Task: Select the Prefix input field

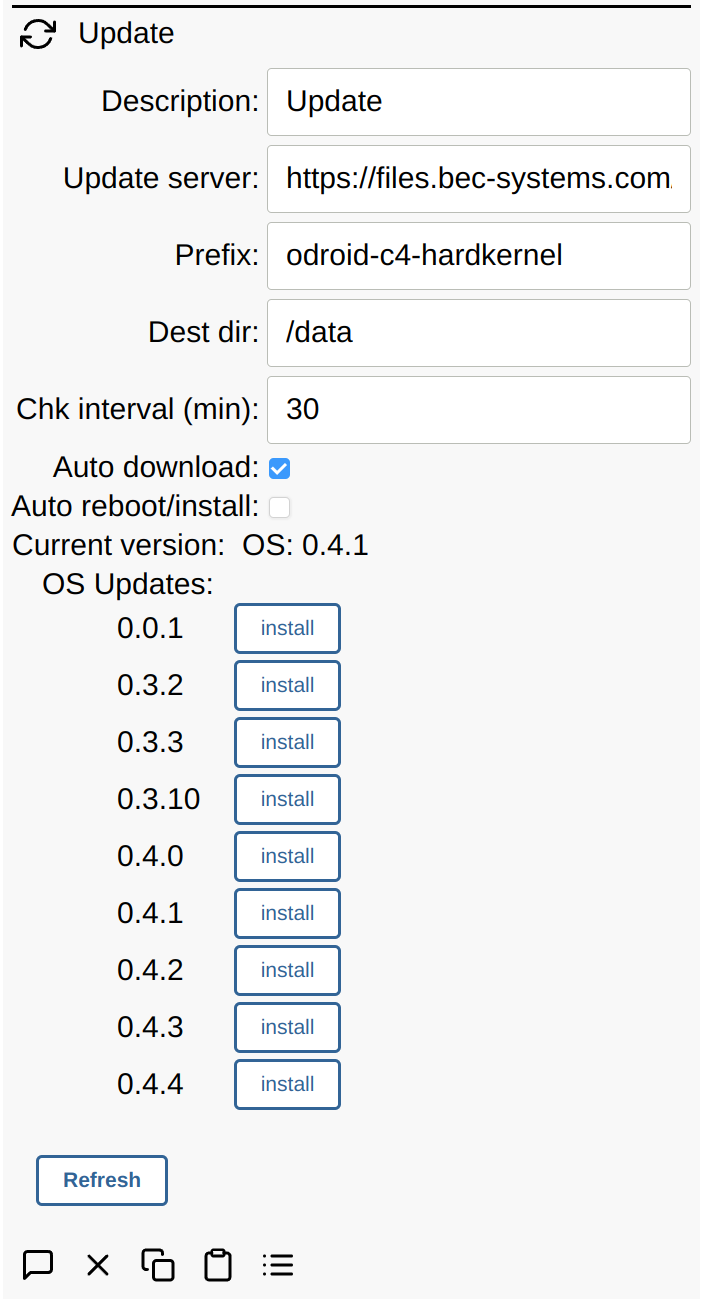Action: click(478, 256)
